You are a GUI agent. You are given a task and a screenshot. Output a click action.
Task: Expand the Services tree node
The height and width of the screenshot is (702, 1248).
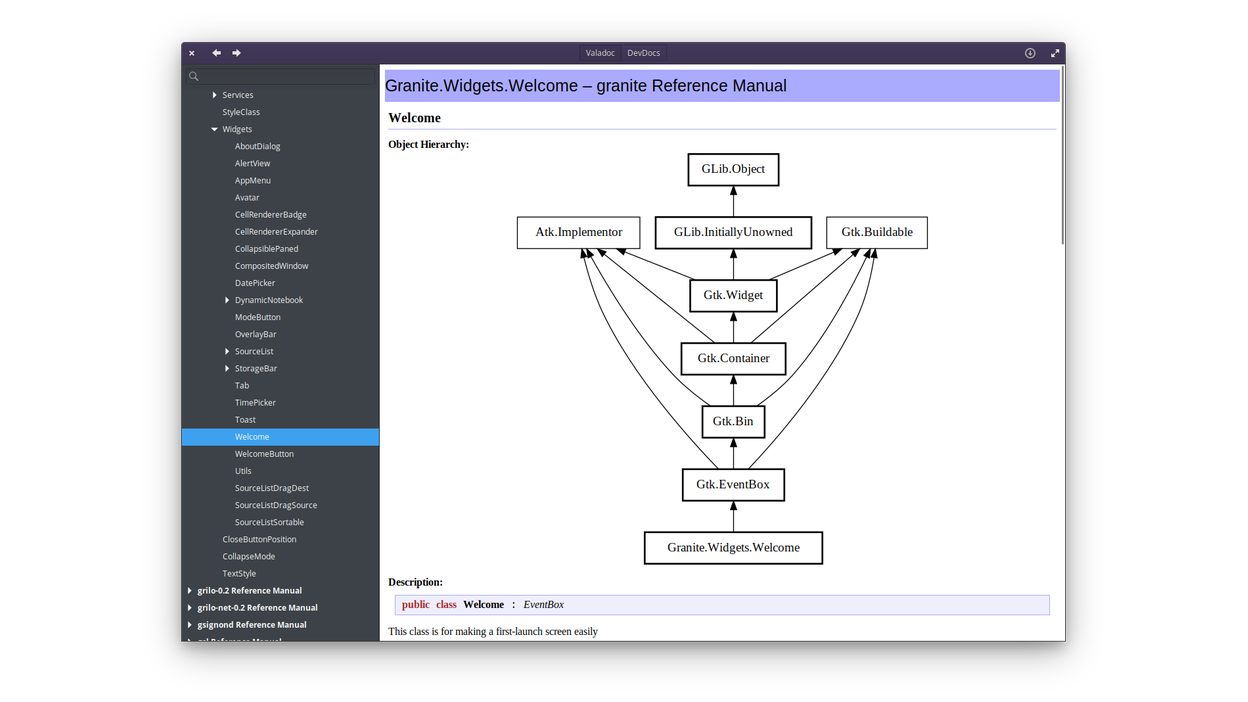coord(214,95)
